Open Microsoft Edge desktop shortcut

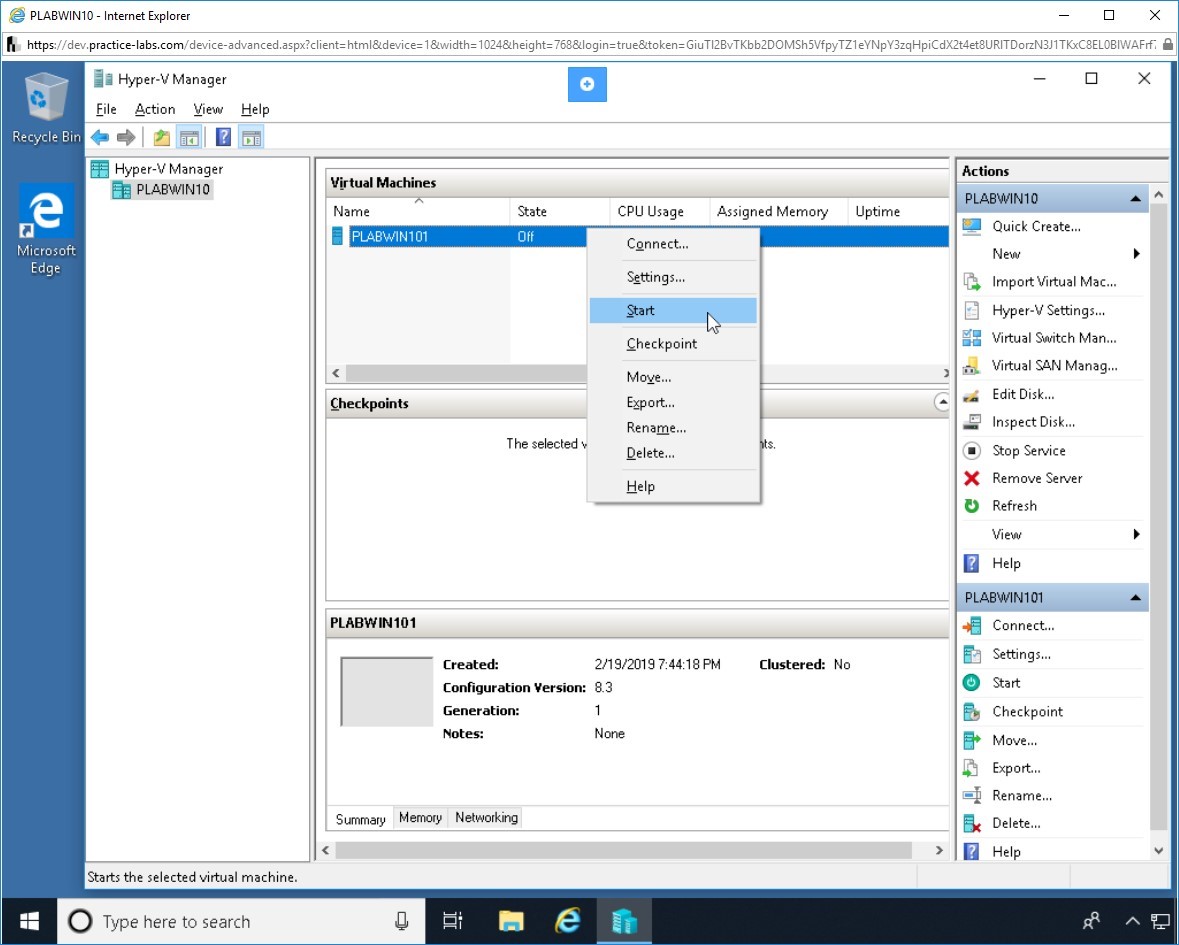46,230
